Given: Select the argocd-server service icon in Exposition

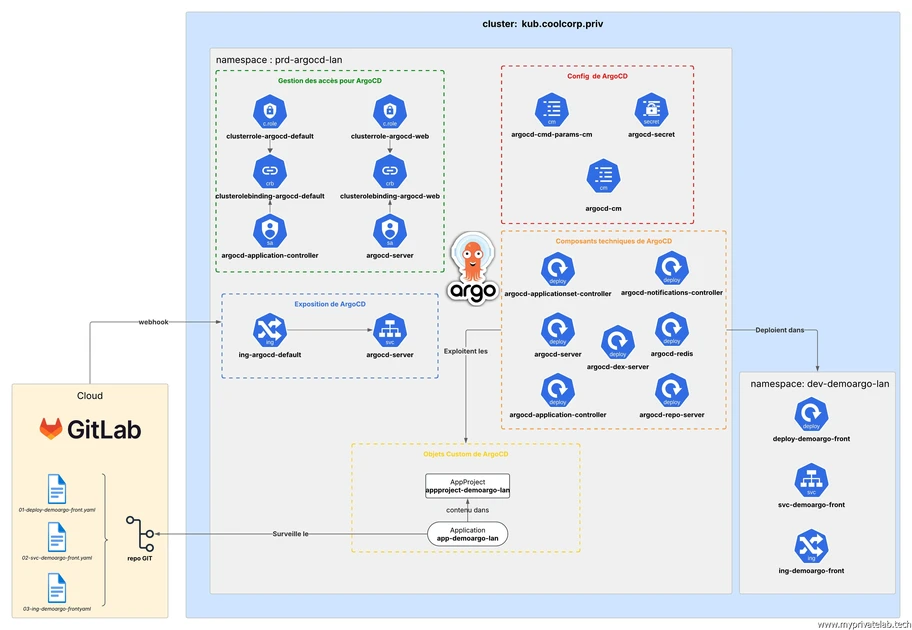Looking at the screenshot, I should (x=388, y=331).
